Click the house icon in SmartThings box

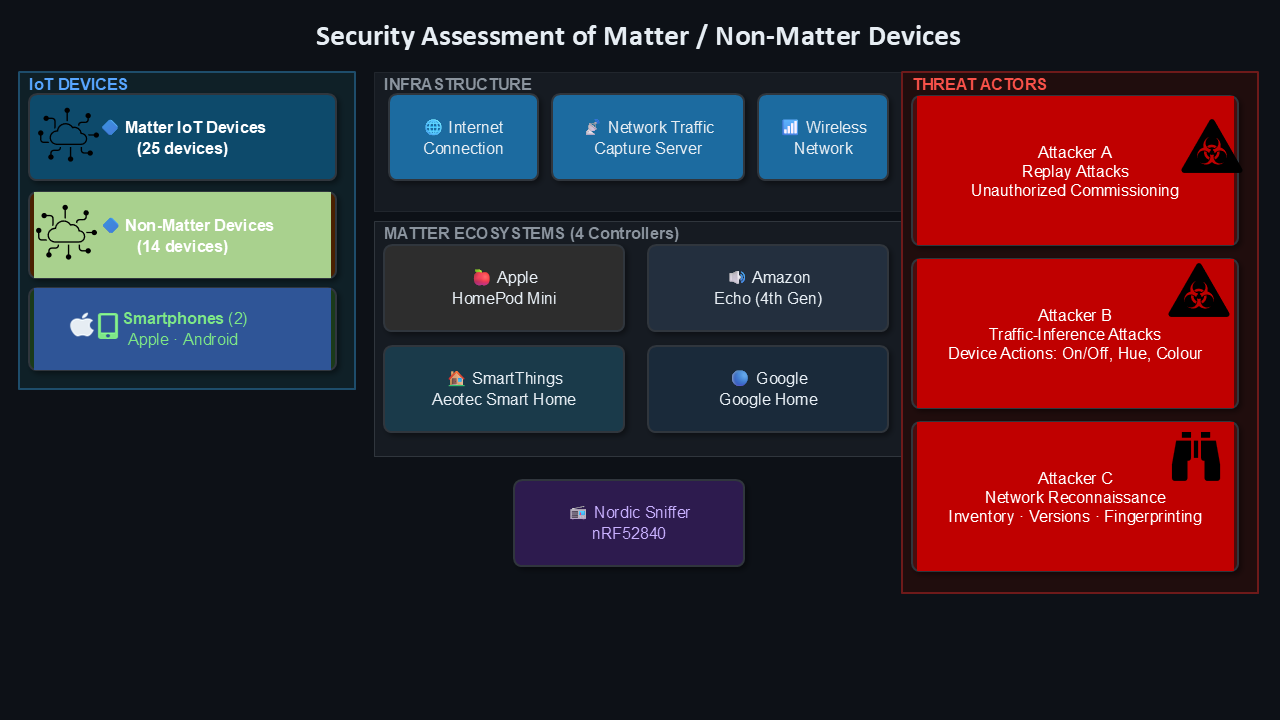457,378
